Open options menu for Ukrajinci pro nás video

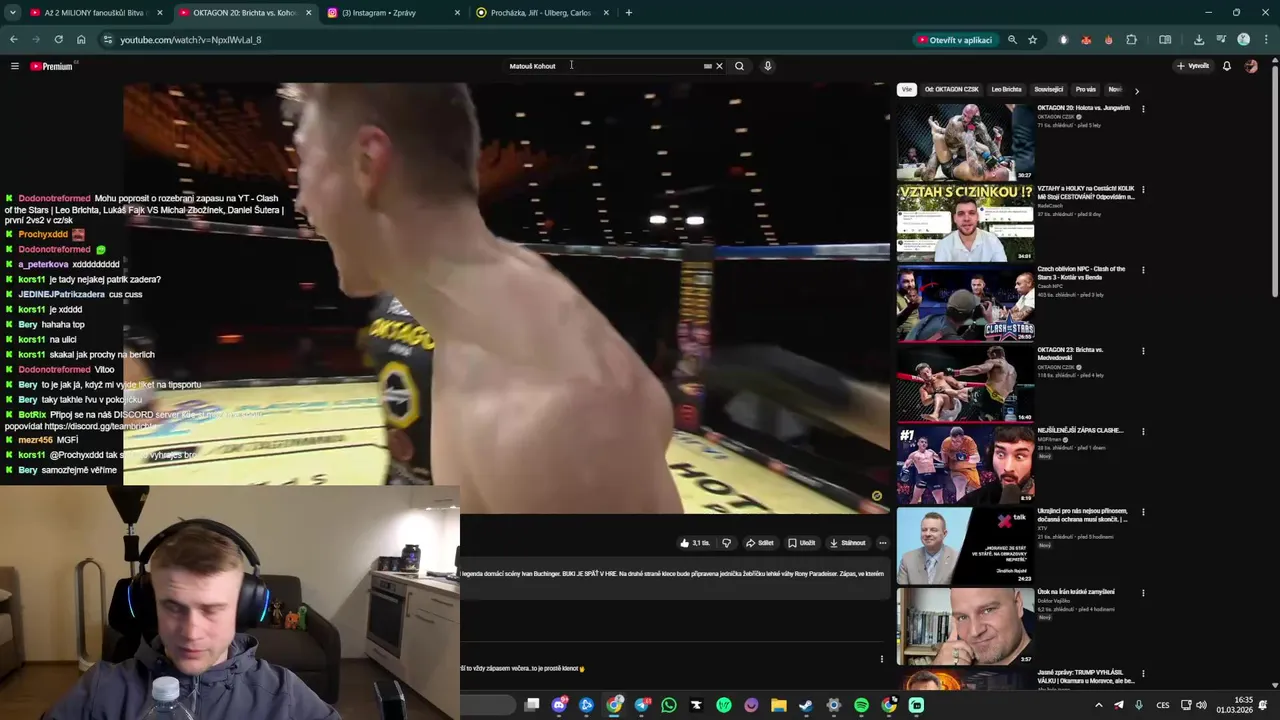tap(1143, 512)
